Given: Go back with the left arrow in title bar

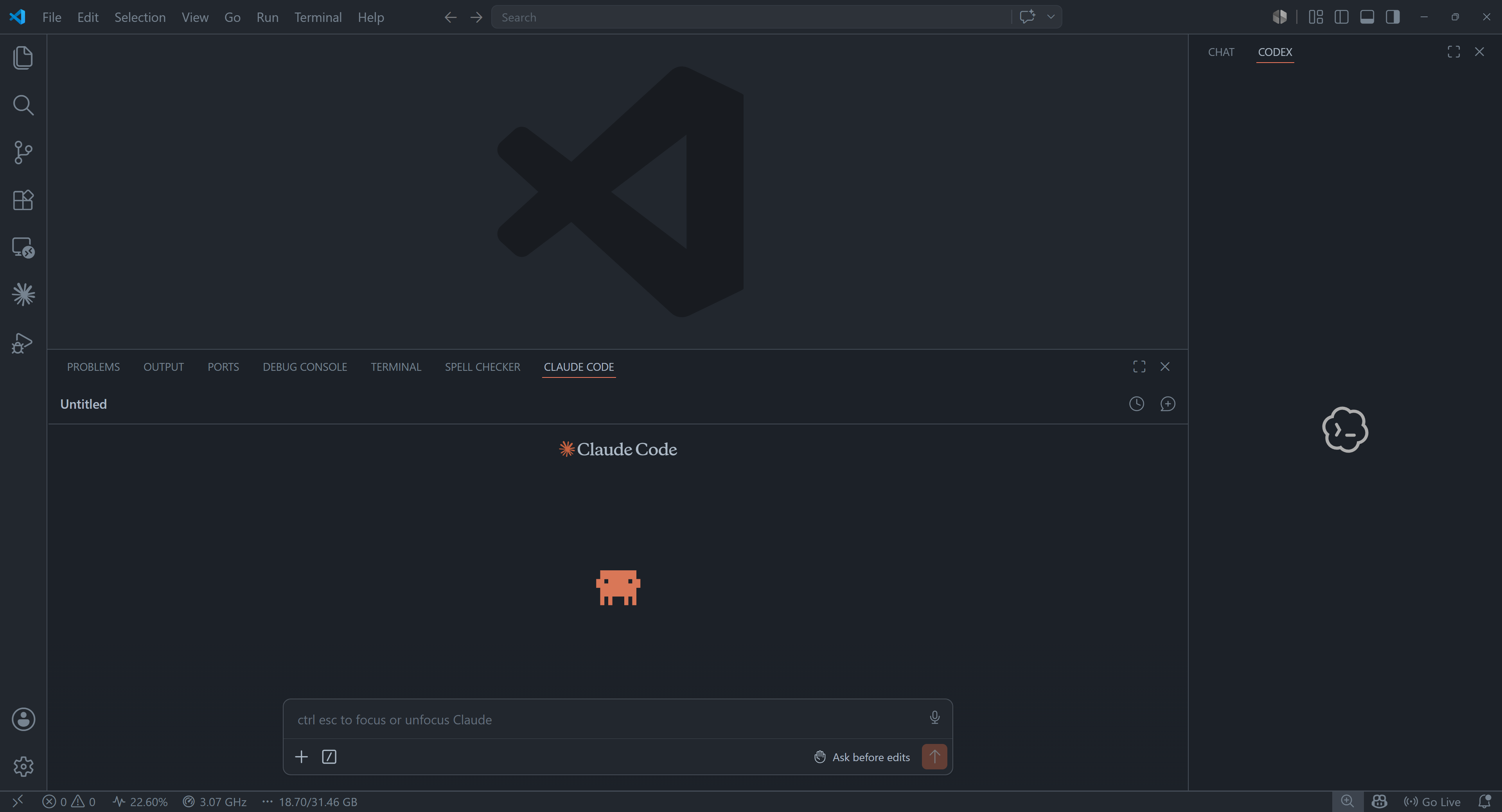Looking at the screenshot, I should (x=450, y=18).
